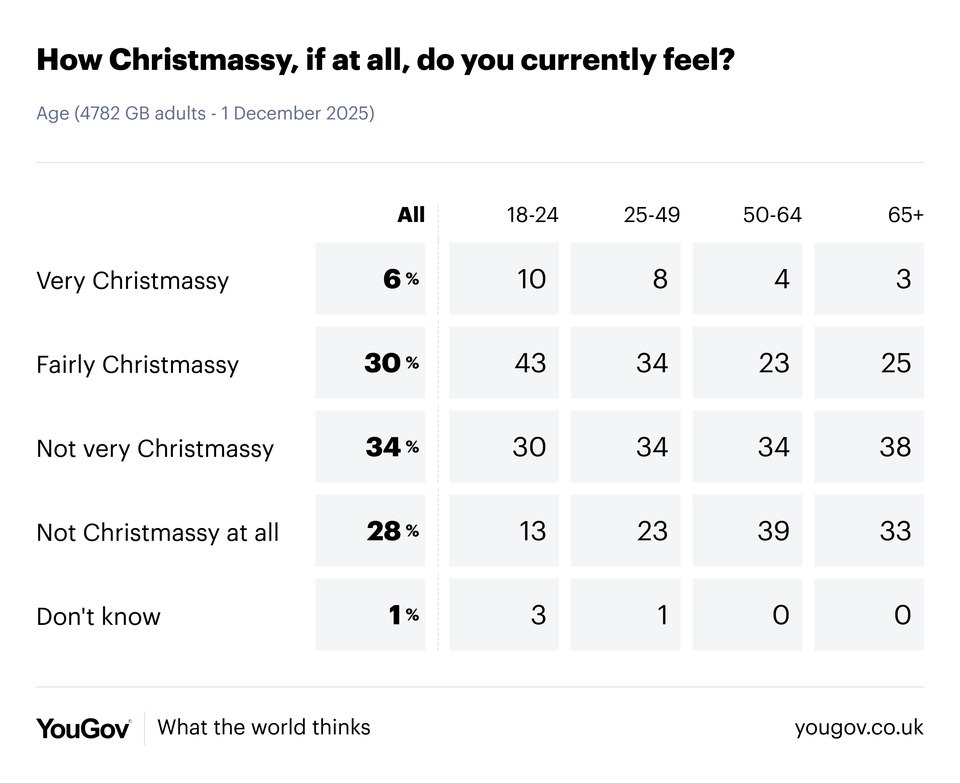This screenshot has width=960, height=783.
Task: Click the Very Christmassy row label
Action: (132, 280)
